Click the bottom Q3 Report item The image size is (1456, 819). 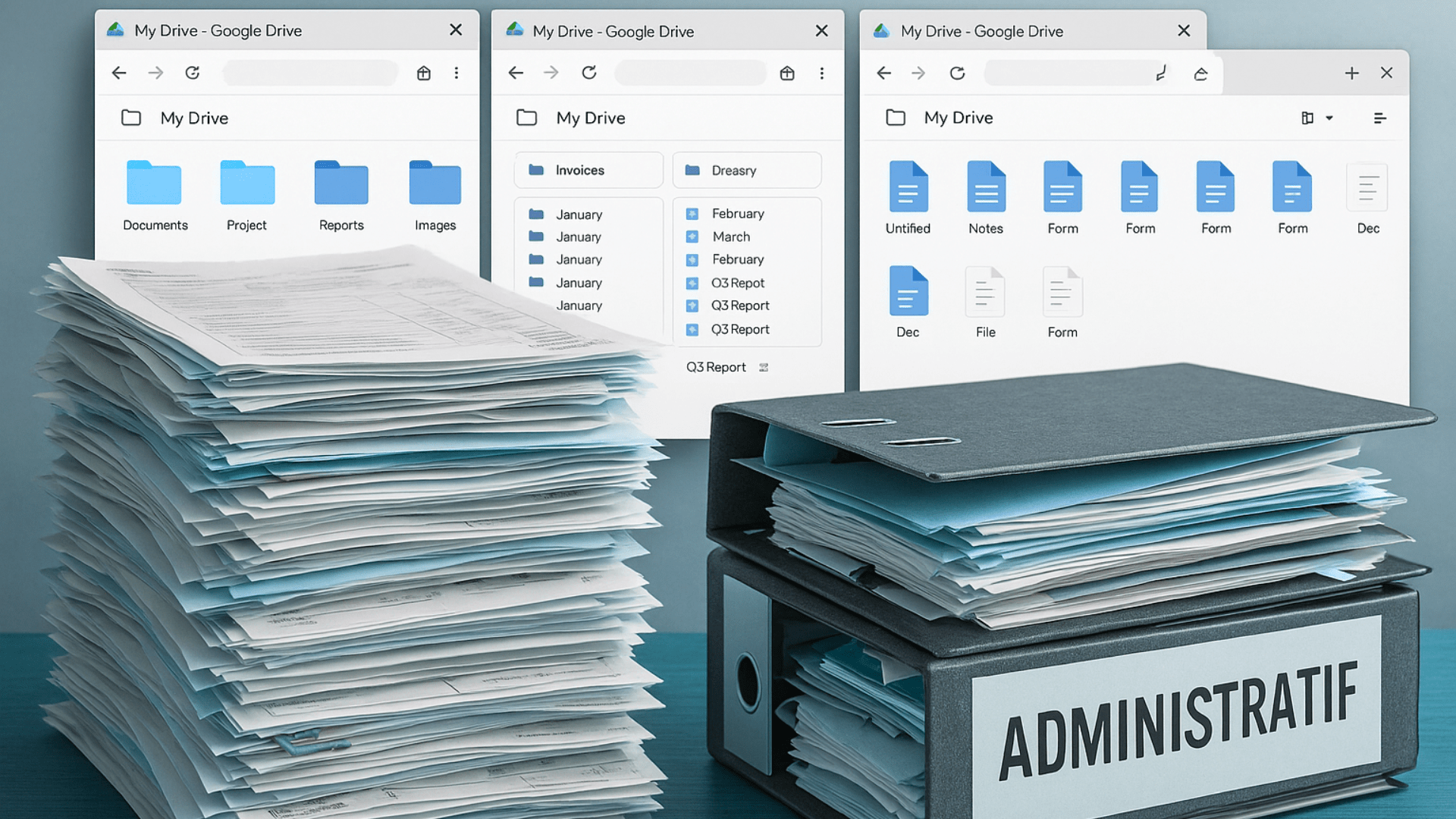click(x=716, y=367)
